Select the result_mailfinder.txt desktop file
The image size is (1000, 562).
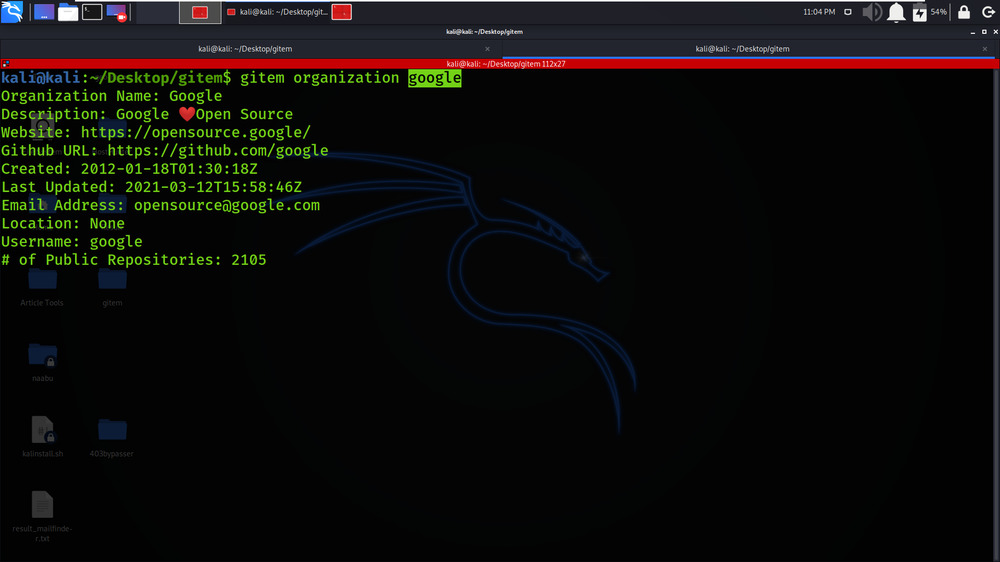(42, 517)
